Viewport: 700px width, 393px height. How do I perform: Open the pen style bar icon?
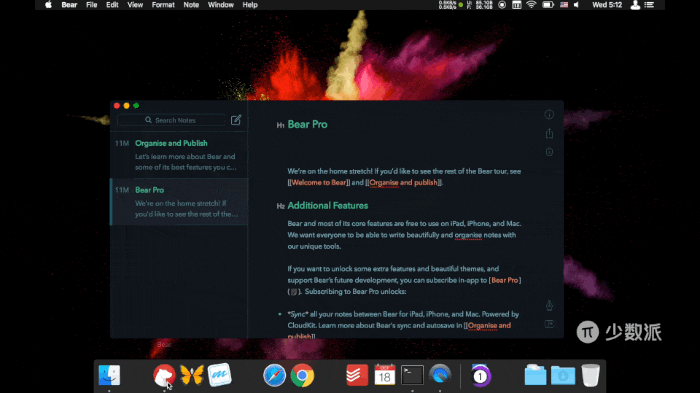tap(549, 305)
